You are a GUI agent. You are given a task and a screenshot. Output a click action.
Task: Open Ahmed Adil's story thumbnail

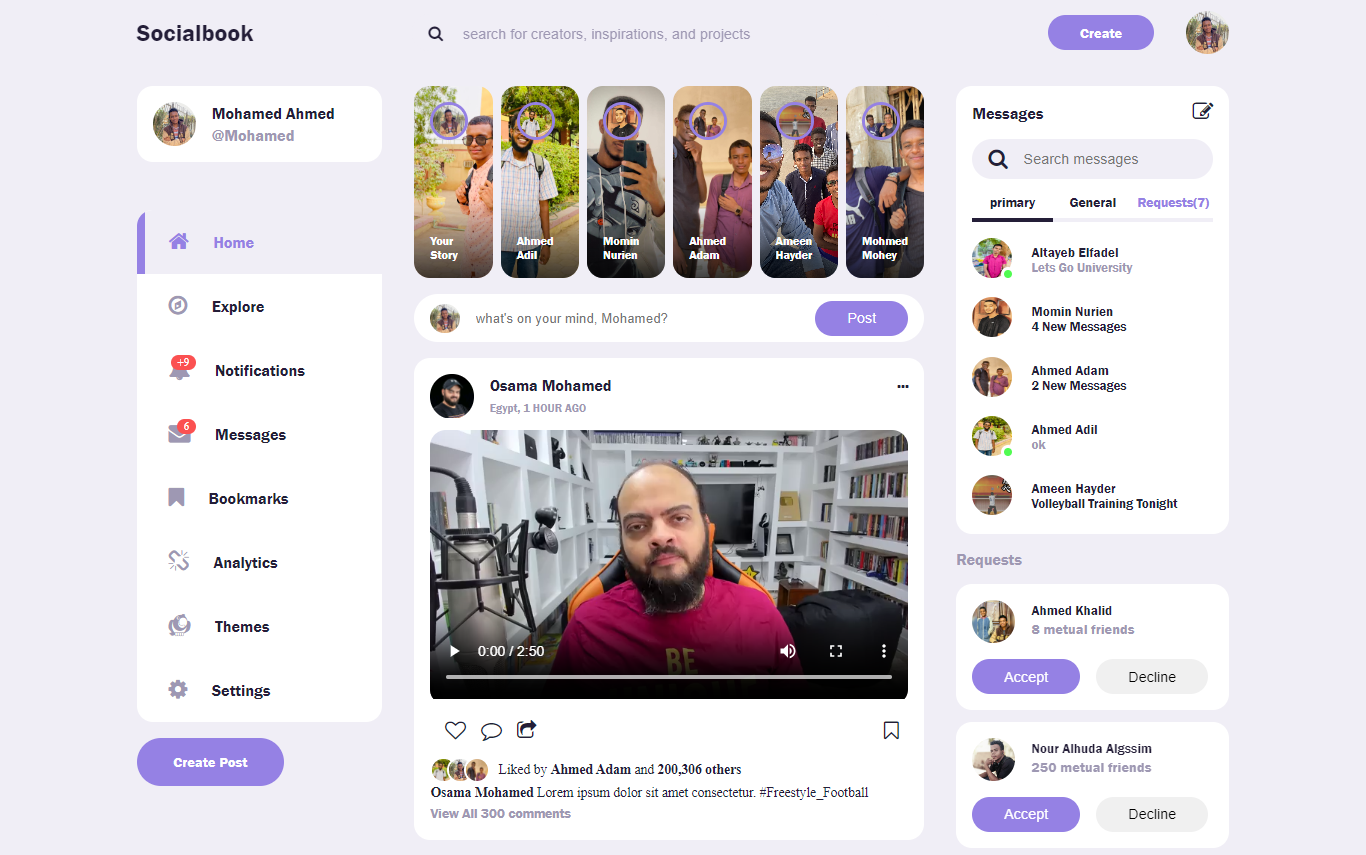tap(539, 182)
